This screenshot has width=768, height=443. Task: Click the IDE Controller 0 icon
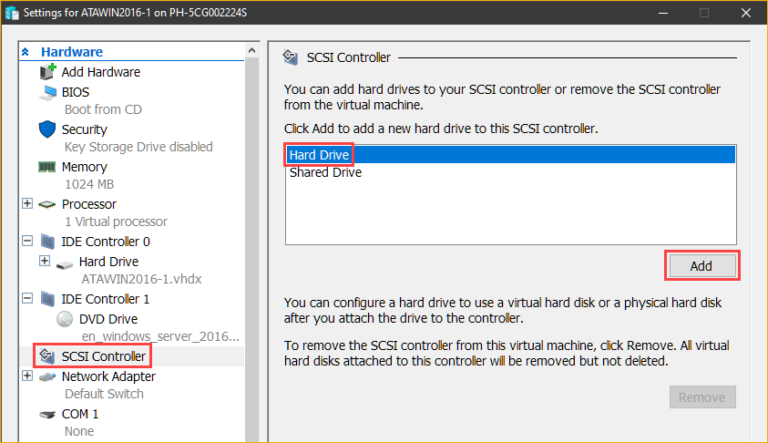pos(48,241)
